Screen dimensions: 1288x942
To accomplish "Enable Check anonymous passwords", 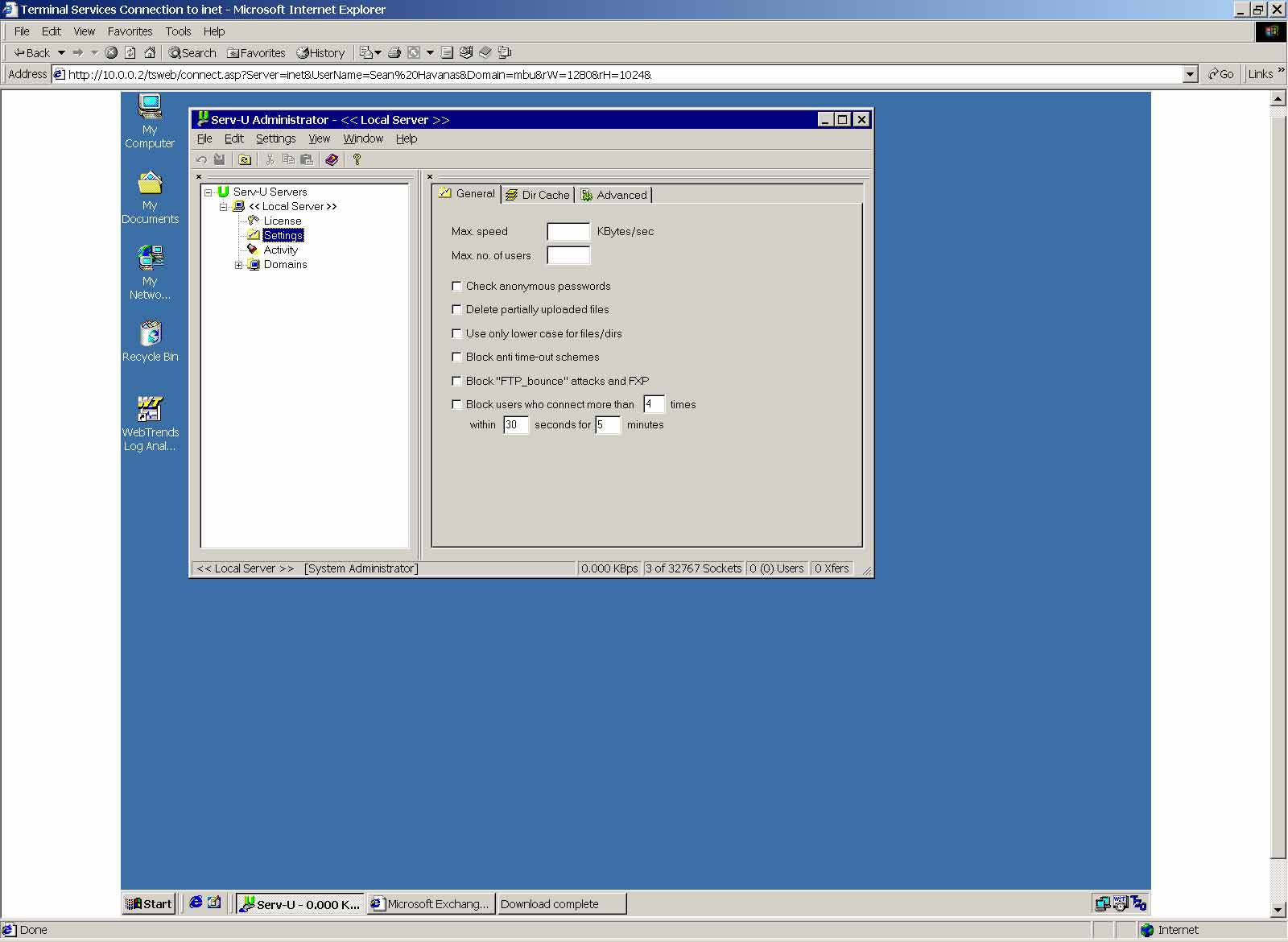I will coord(456,286).
